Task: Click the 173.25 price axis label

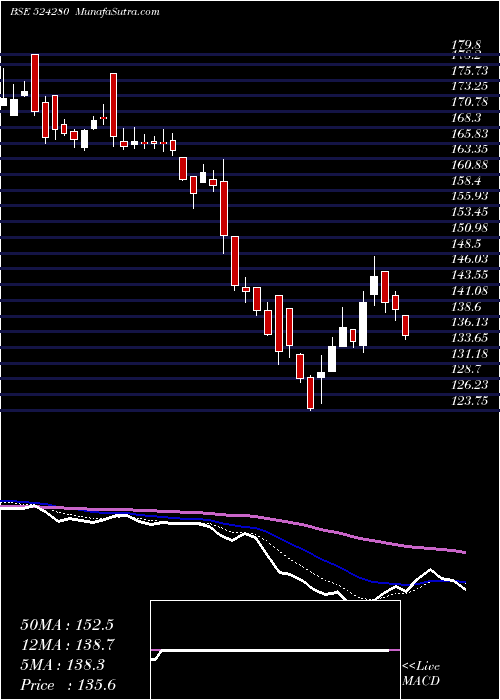Action: 470,87
